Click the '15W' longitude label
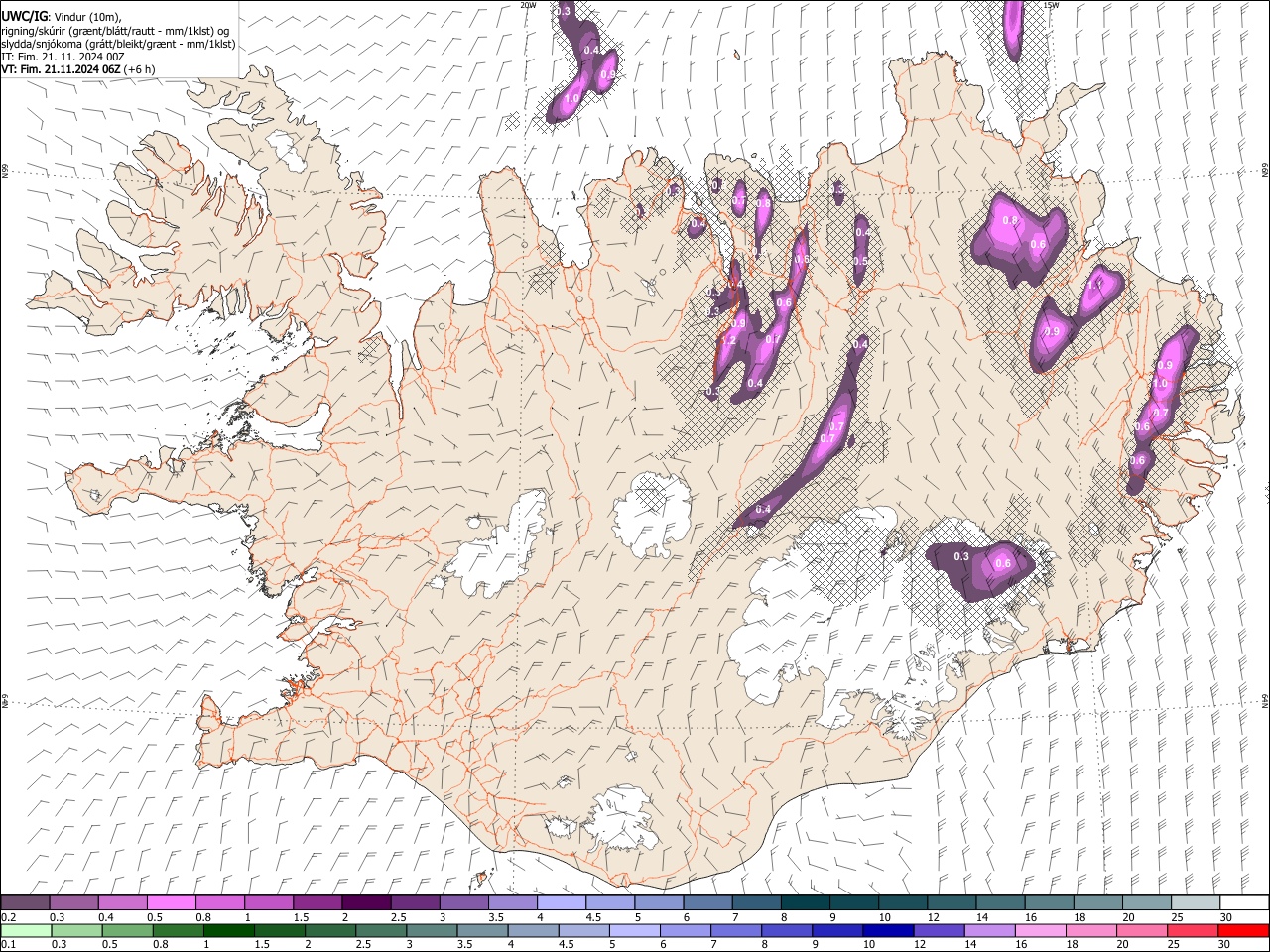Screen dimensions: 1270x952 (x=1051, y=5)
